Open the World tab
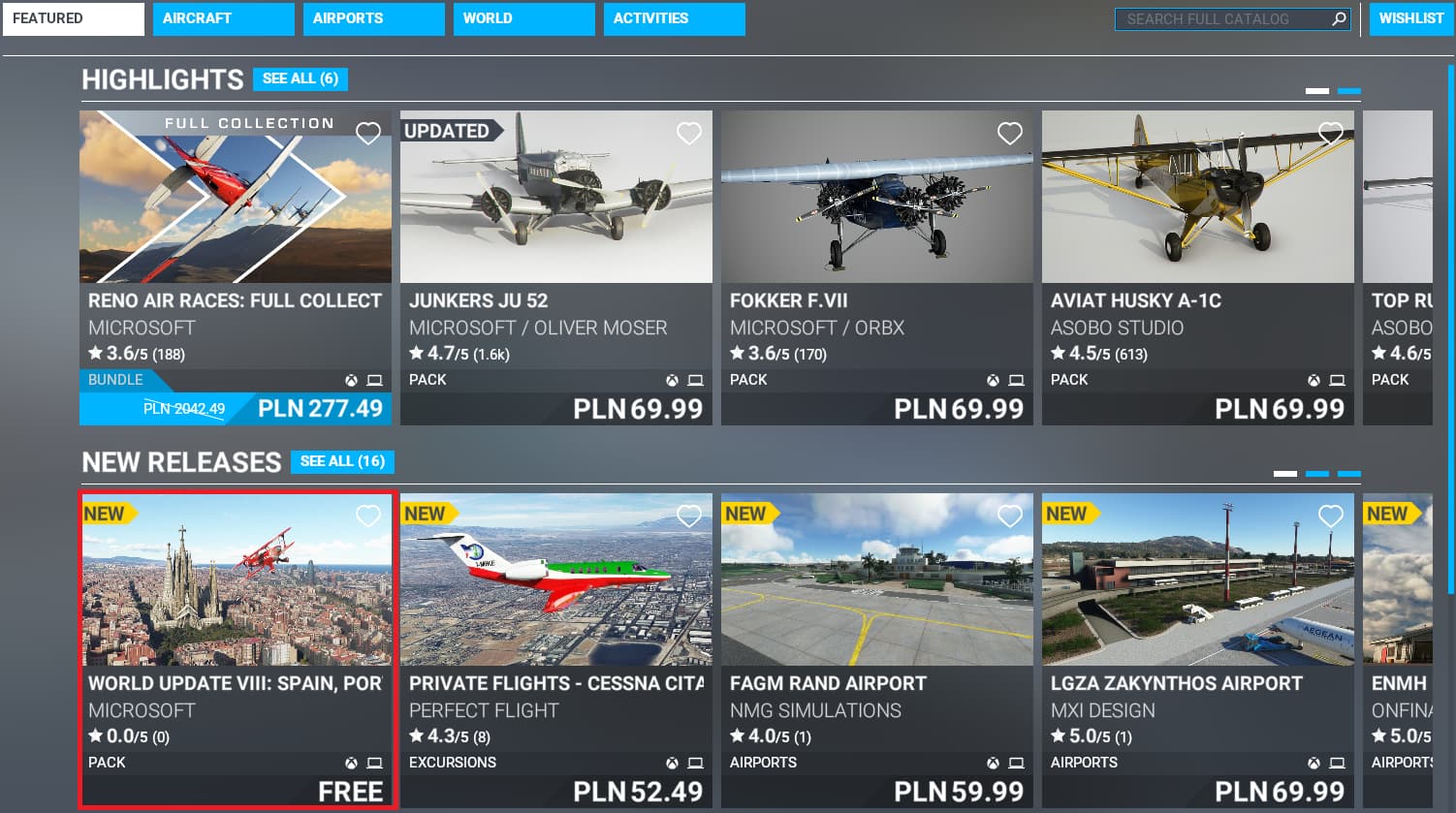 [523, 18]
